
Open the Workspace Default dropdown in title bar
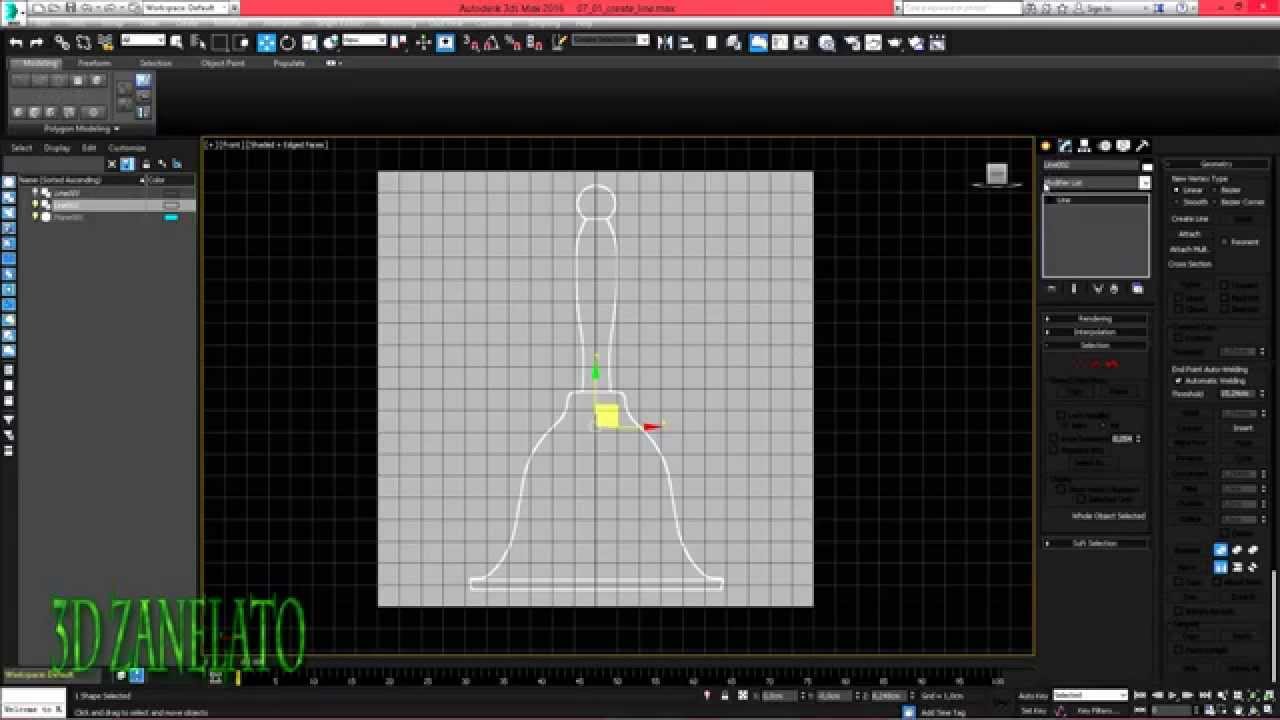pos(184,7)
